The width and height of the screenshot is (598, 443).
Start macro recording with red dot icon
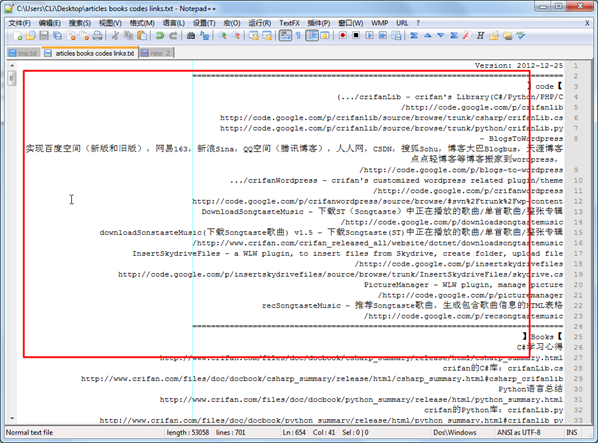[x=342, y=36]
